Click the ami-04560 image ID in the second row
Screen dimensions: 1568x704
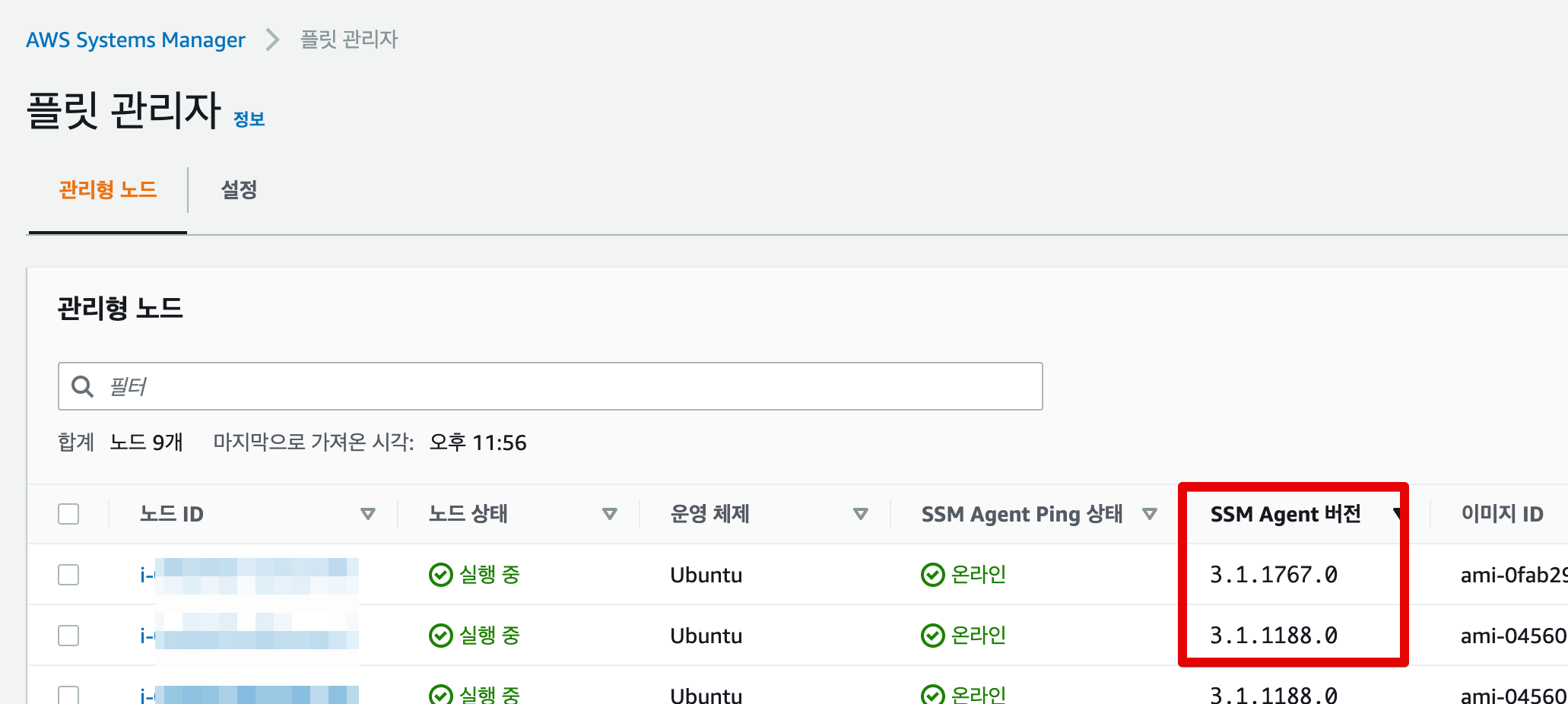pos(1514,636)
